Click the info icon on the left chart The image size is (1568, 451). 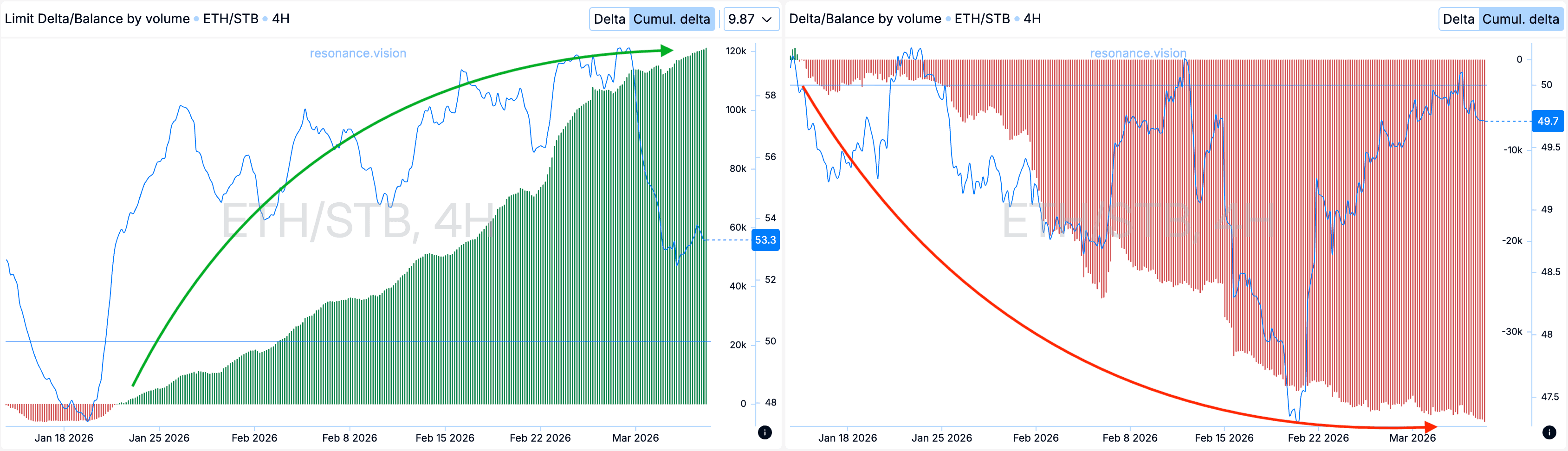point(765,432)
